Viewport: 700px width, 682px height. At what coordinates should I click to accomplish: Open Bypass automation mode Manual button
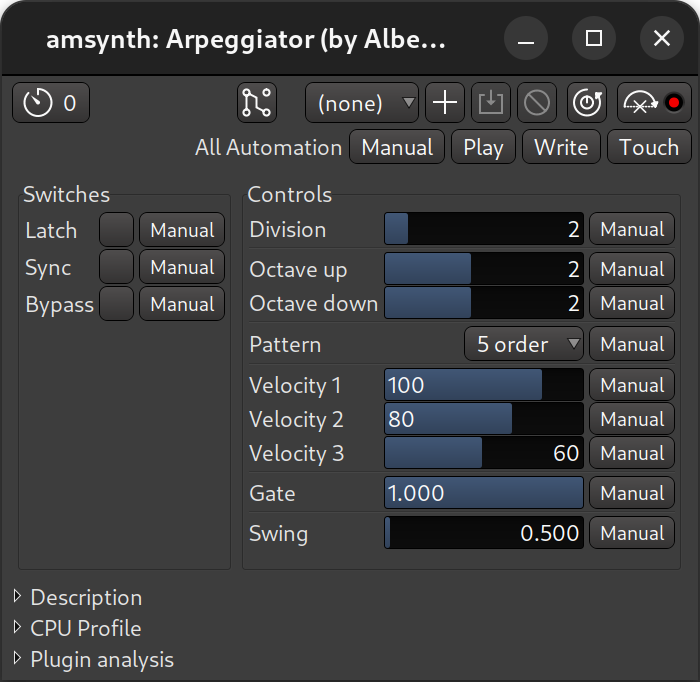(182, 304)
